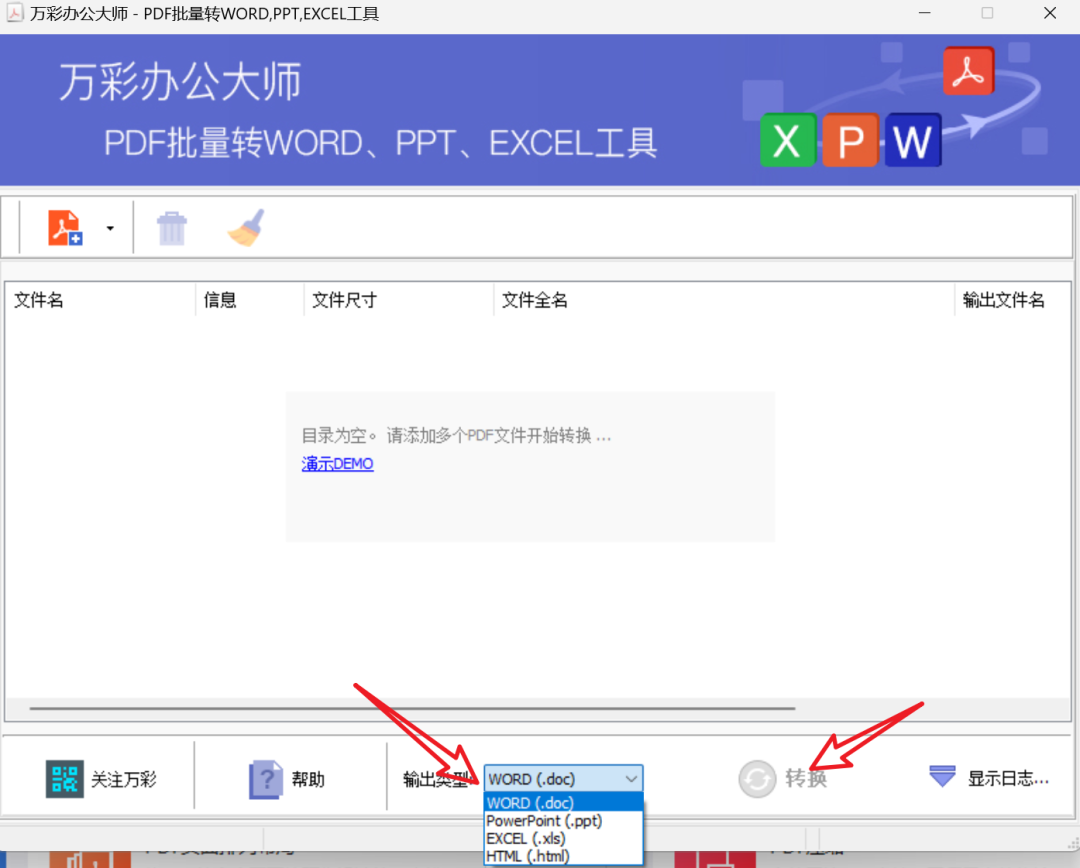Select EXCEL (.xls) as output type
Screen dimensions: 1080x868
(x=524, y=838)
